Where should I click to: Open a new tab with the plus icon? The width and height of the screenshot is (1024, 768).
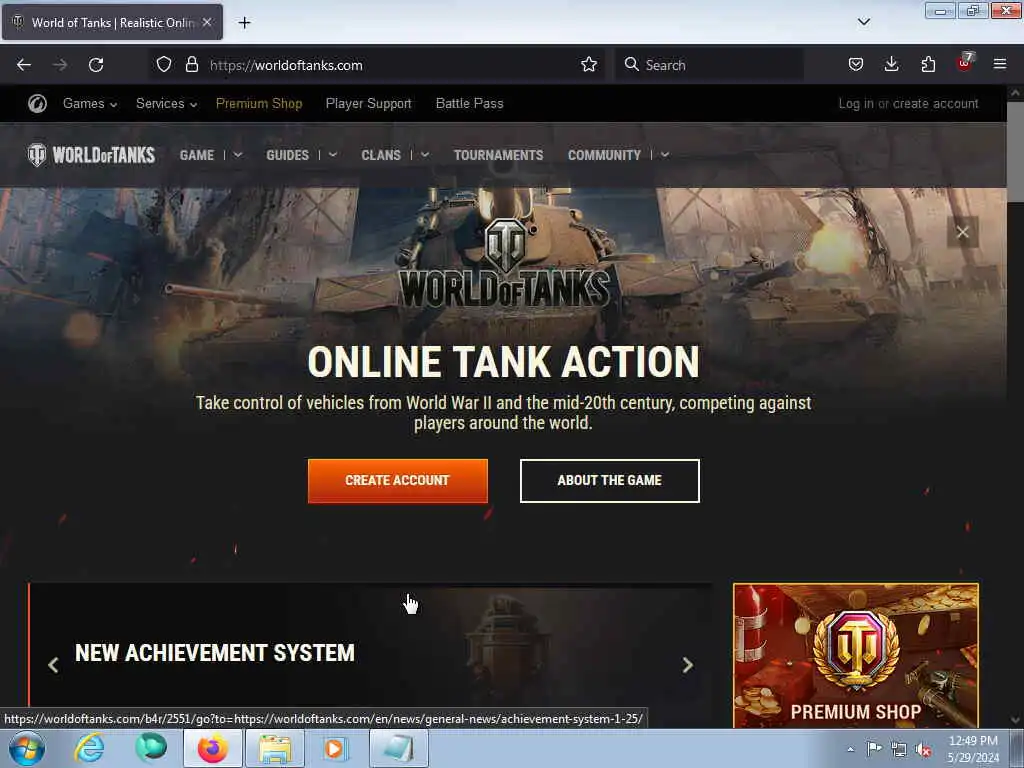point(244,23)
